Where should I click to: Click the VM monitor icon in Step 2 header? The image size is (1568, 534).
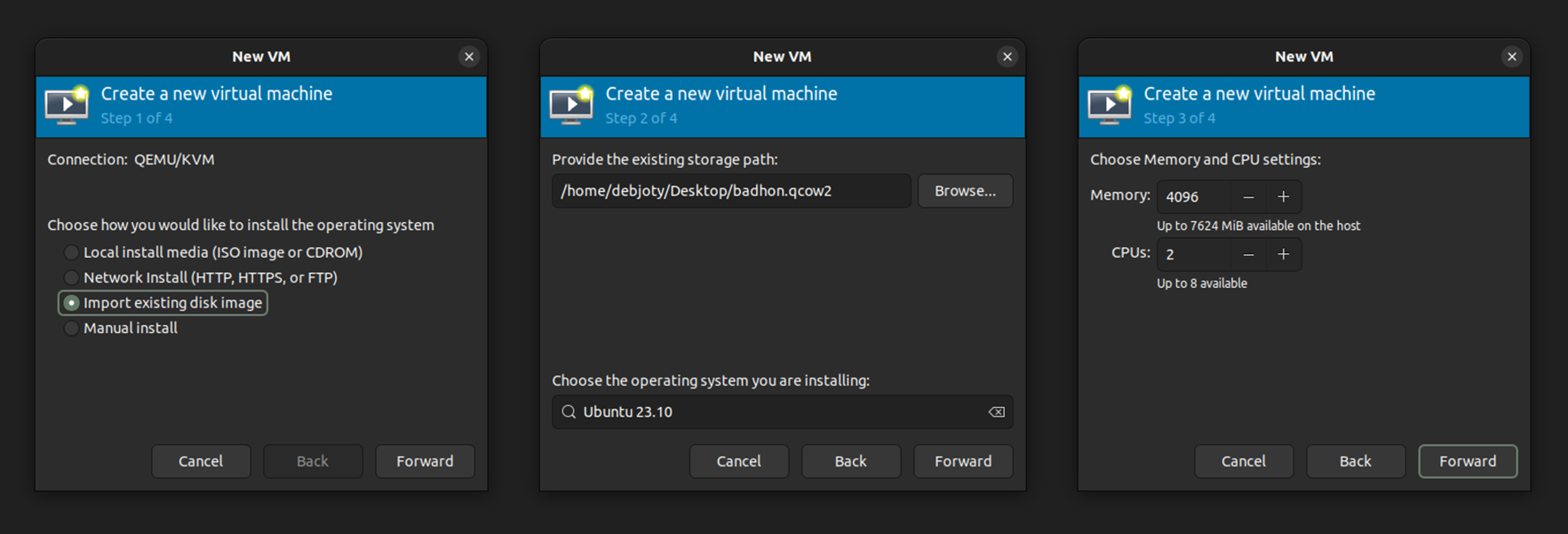click(571, 105)
